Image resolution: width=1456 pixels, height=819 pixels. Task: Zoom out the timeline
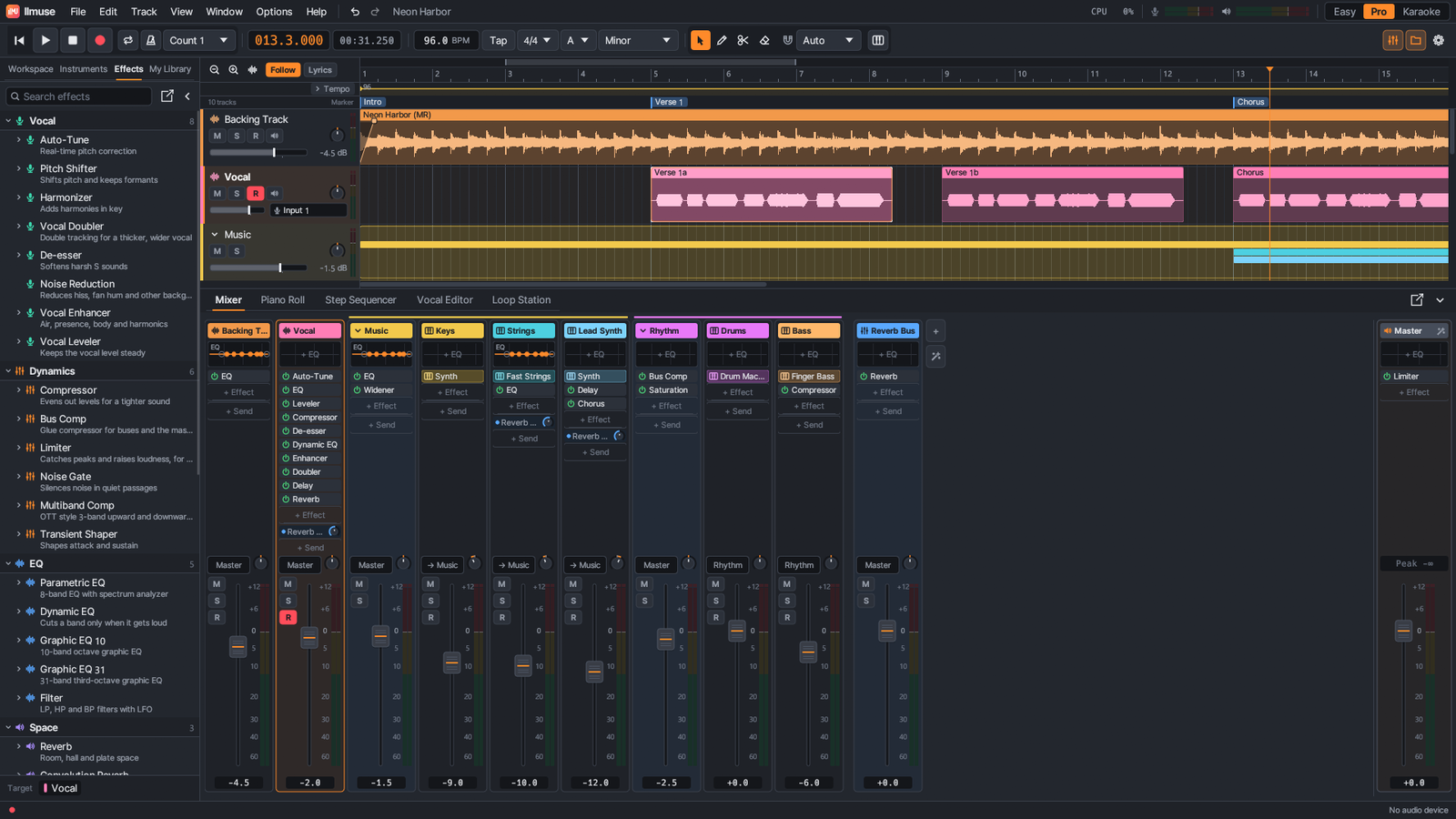(215, 70)
